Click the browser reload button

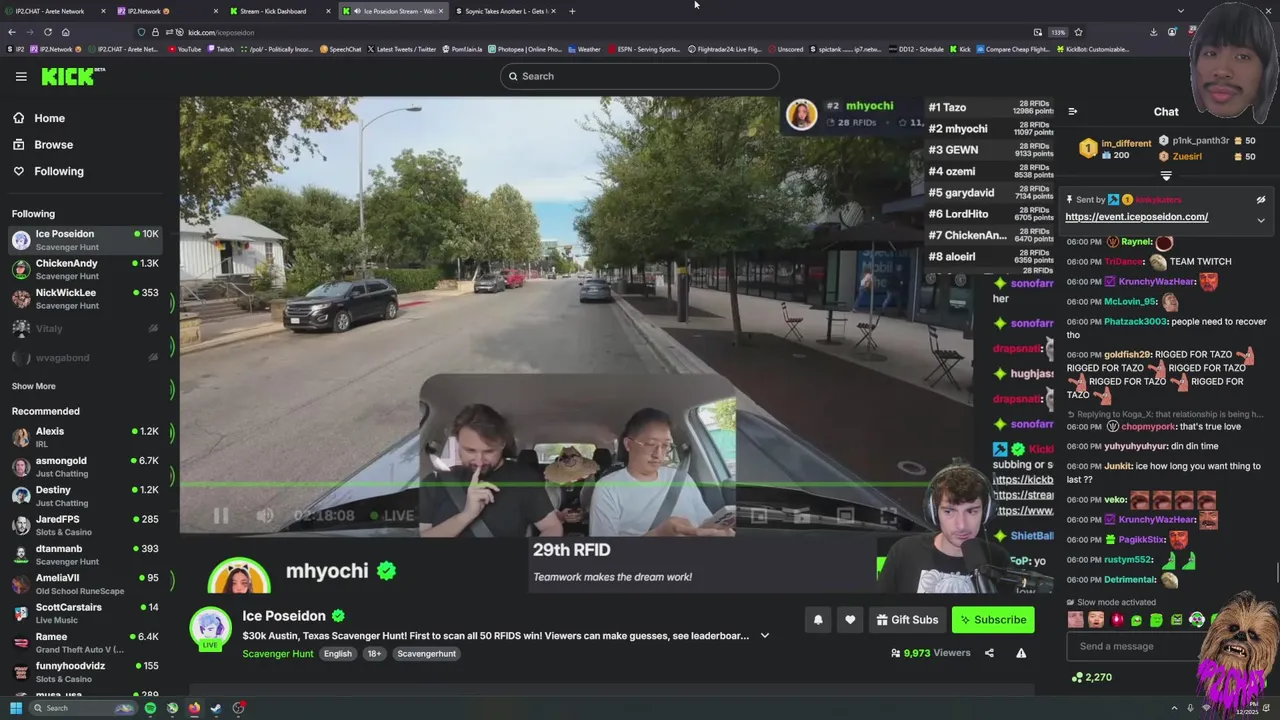(x=47, y=32)
